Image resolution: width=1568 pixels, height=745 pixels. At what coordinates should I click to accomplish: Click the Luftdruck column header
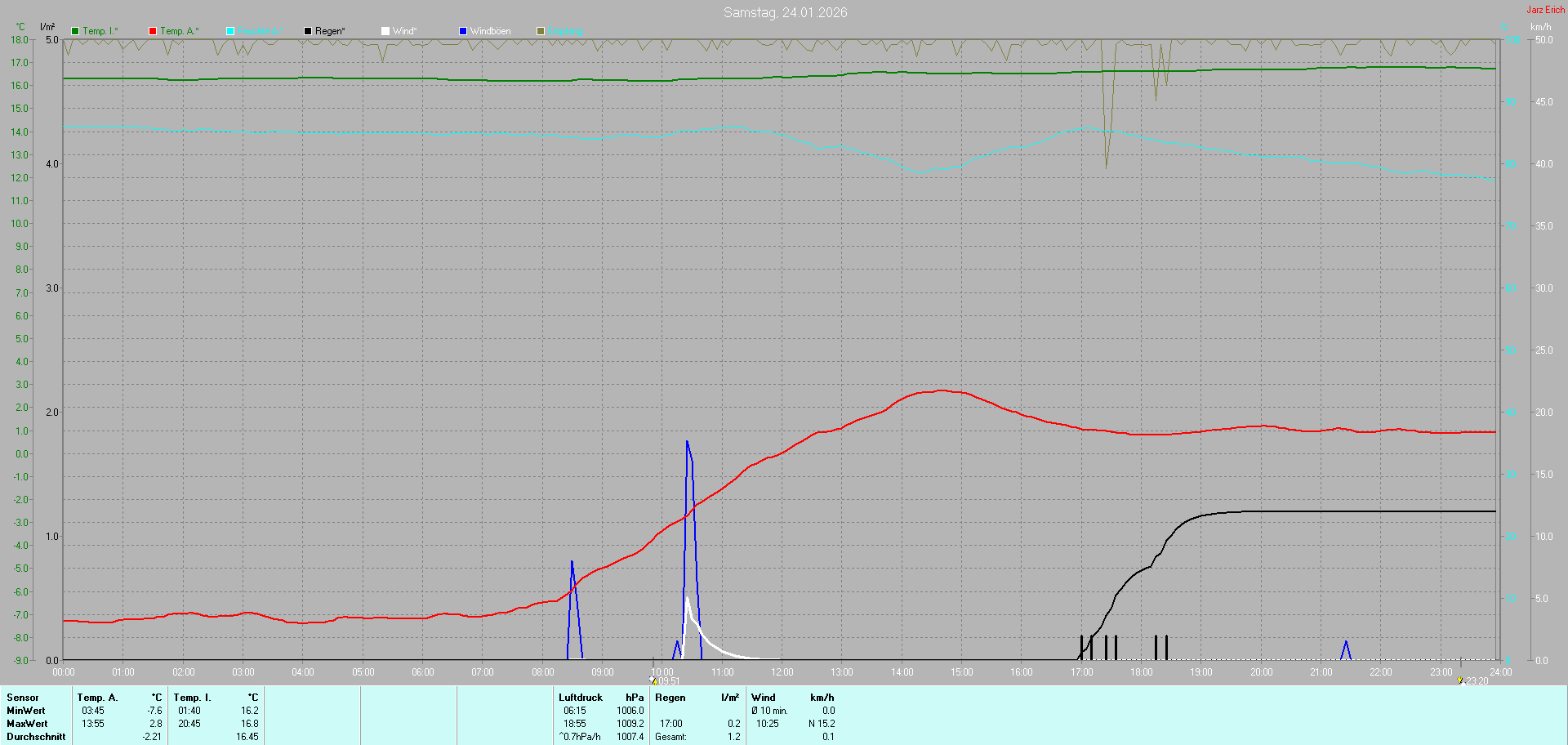581,698
